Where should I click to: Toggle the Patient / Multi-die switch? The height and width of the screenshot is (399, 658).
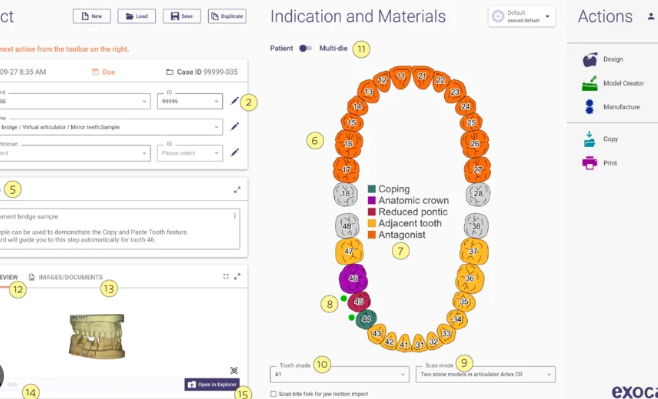tap(306, 48)
